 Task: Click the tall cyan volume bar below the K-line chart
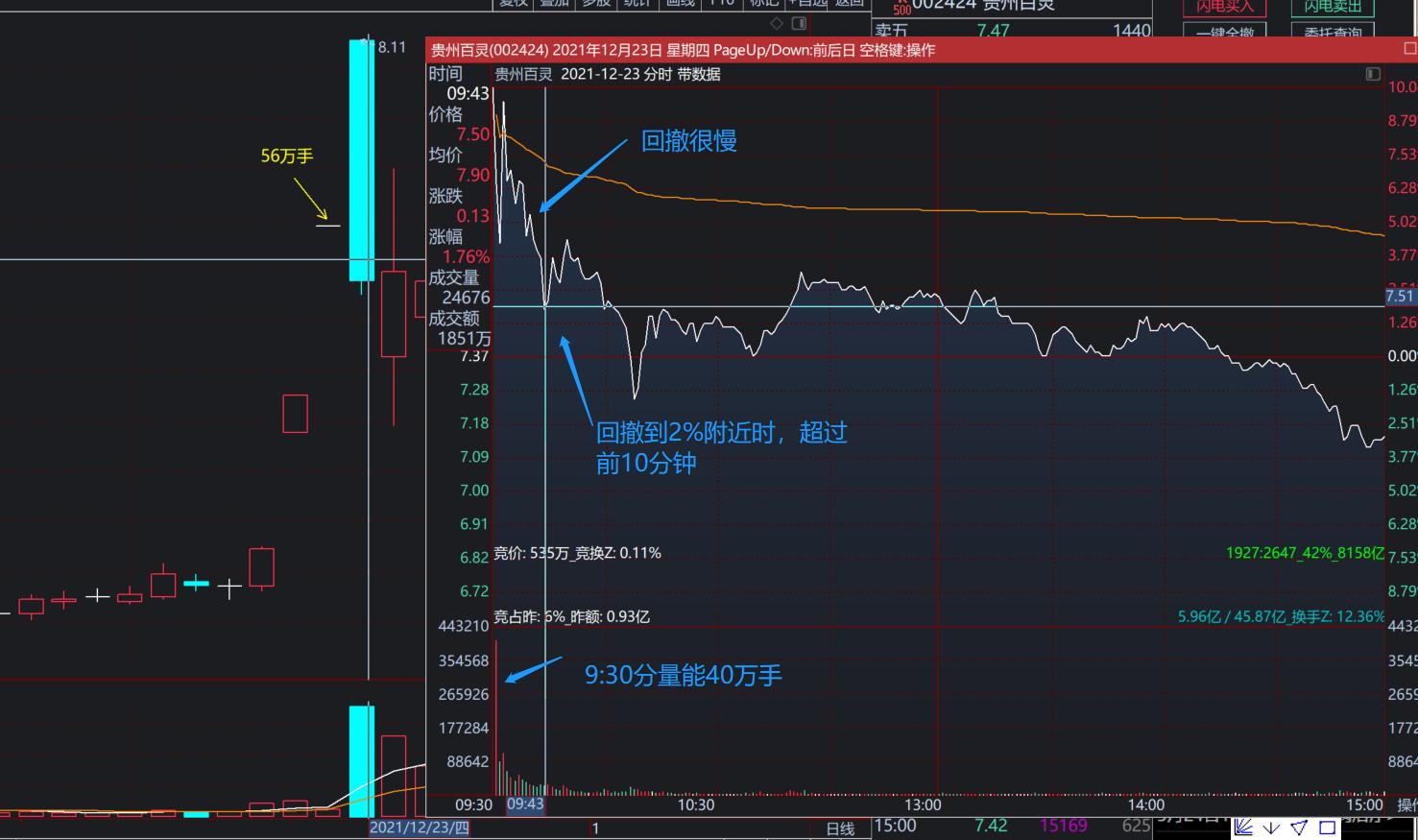click(361, 761)
